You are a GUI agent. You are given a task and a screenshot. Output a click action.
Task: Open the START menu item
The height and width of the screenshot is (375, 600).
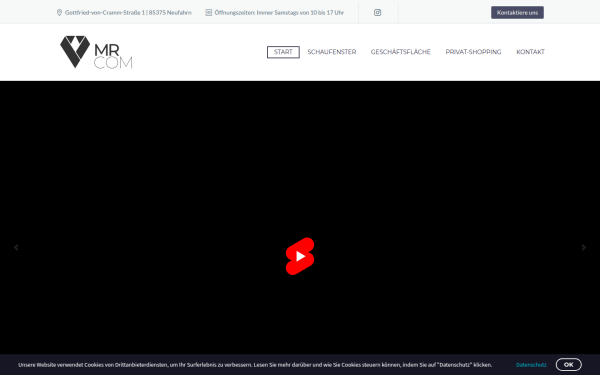pyautogui.click(x=283, y=52)
